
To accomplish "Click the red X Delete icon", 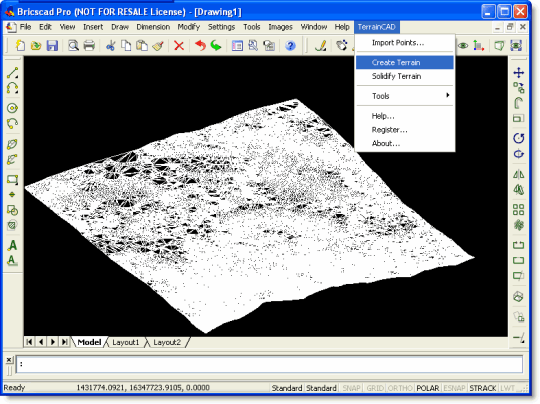I will [179, 45].
